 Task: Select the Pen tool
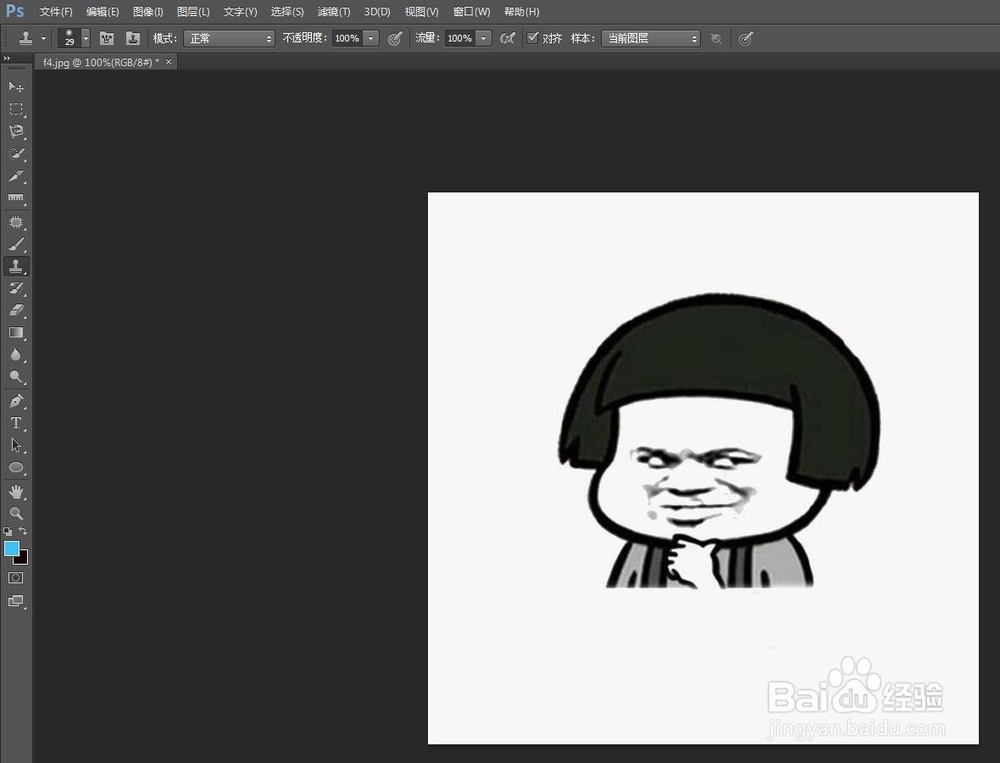pos(16,401)
